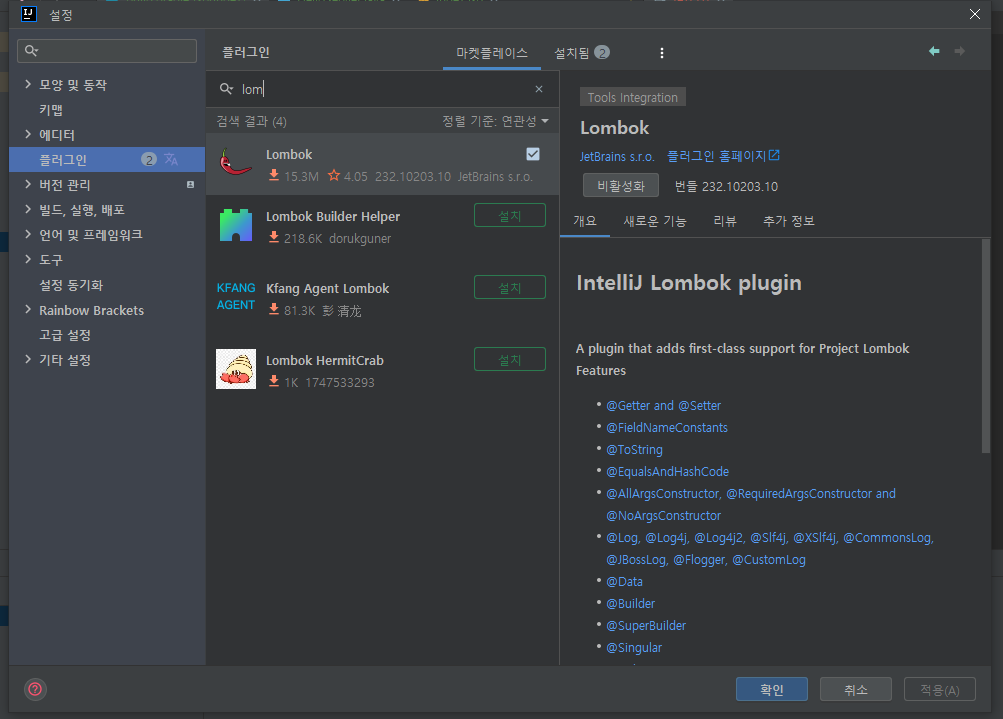Click the settings search magnifier icon
Image resolution: width=1003 pixels, height=719 pixels.
(31, 51)
